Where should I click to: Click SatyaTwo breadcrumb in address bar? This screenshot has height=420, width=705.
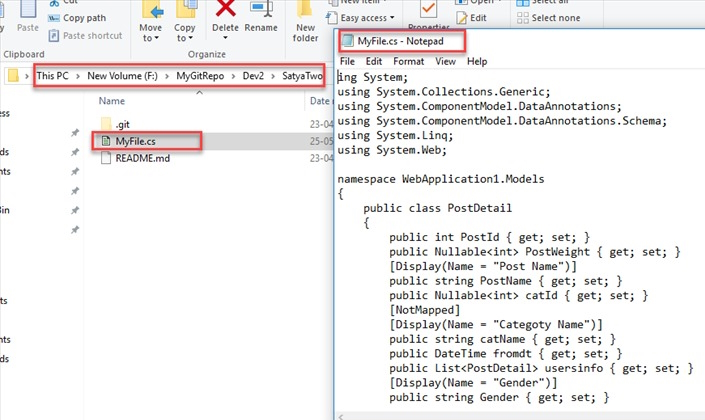302,76
